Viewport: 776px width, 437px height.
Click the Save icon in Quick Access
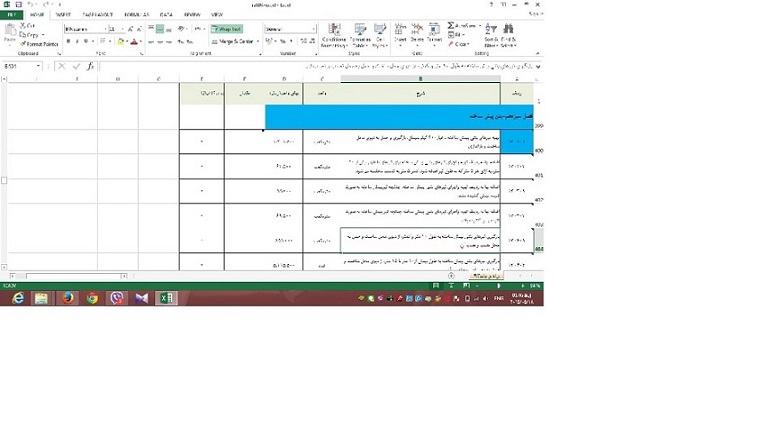[x=19, y=4]
